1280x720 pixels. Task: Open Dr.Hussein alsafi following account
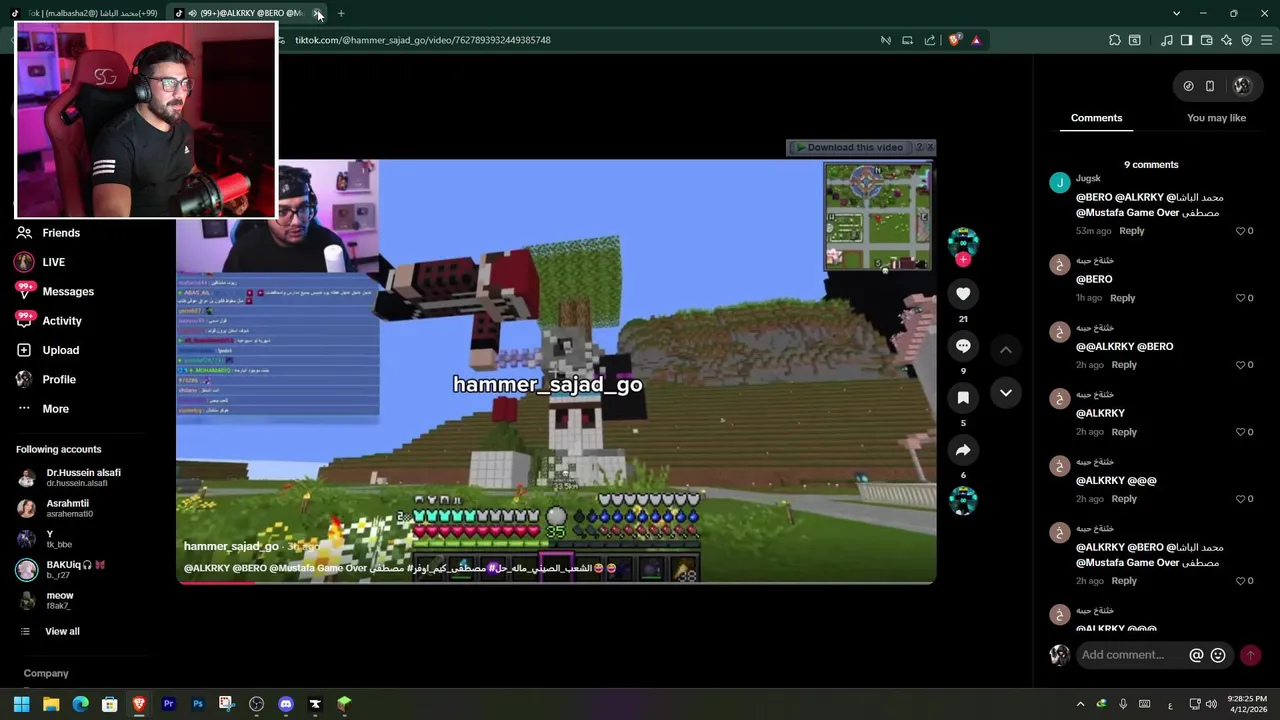[x=83, y=477]
